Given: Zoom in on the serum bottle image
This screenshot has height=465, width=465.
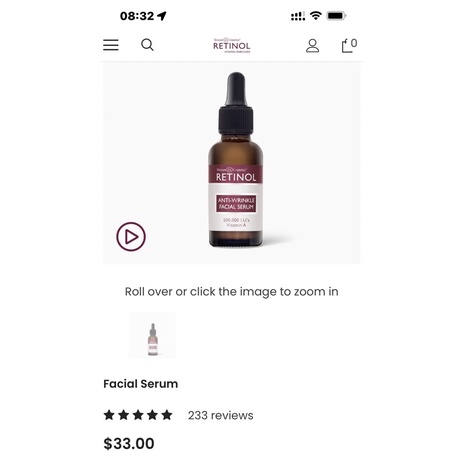Looking at the screenshot, I should coord(236,160).
